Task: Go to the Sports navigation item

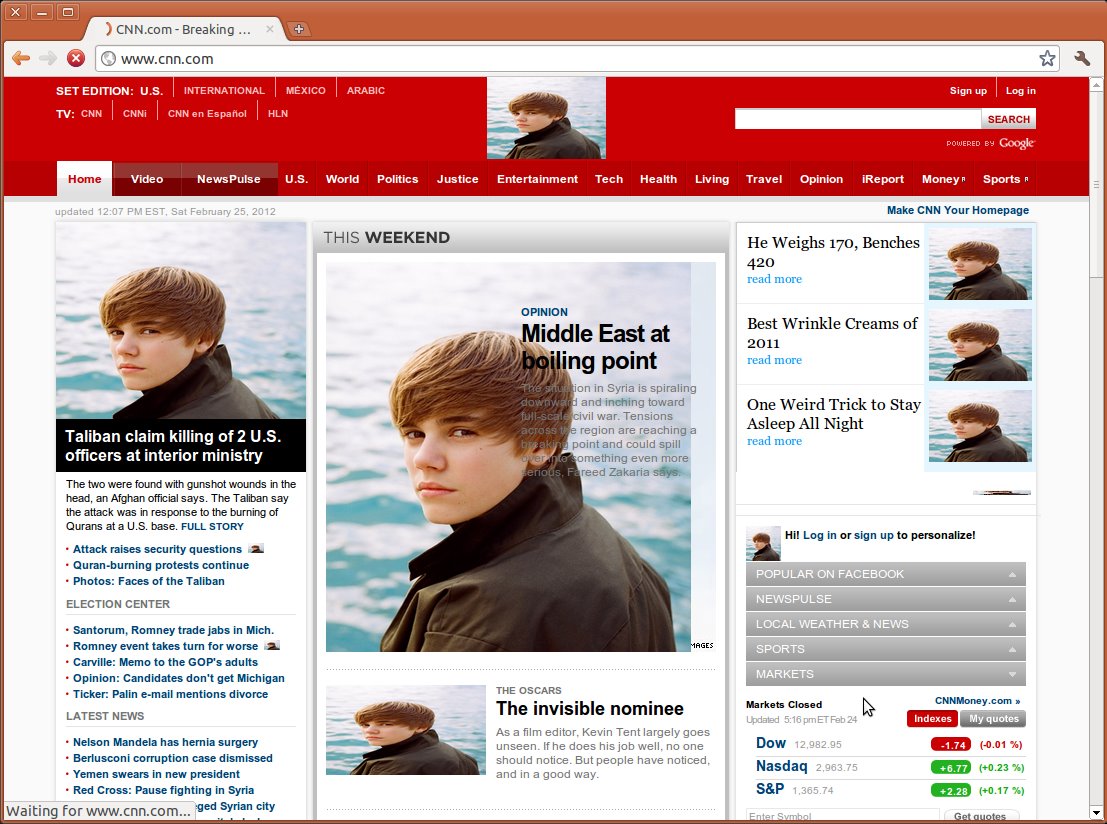Action: coord(1005,179)
